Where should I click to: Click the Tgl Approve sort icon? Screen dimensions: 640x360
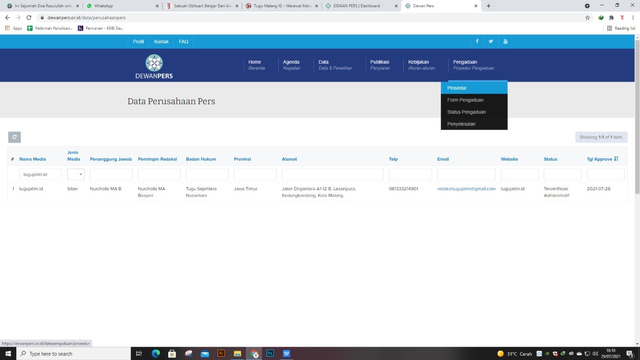tap(616, 159)
